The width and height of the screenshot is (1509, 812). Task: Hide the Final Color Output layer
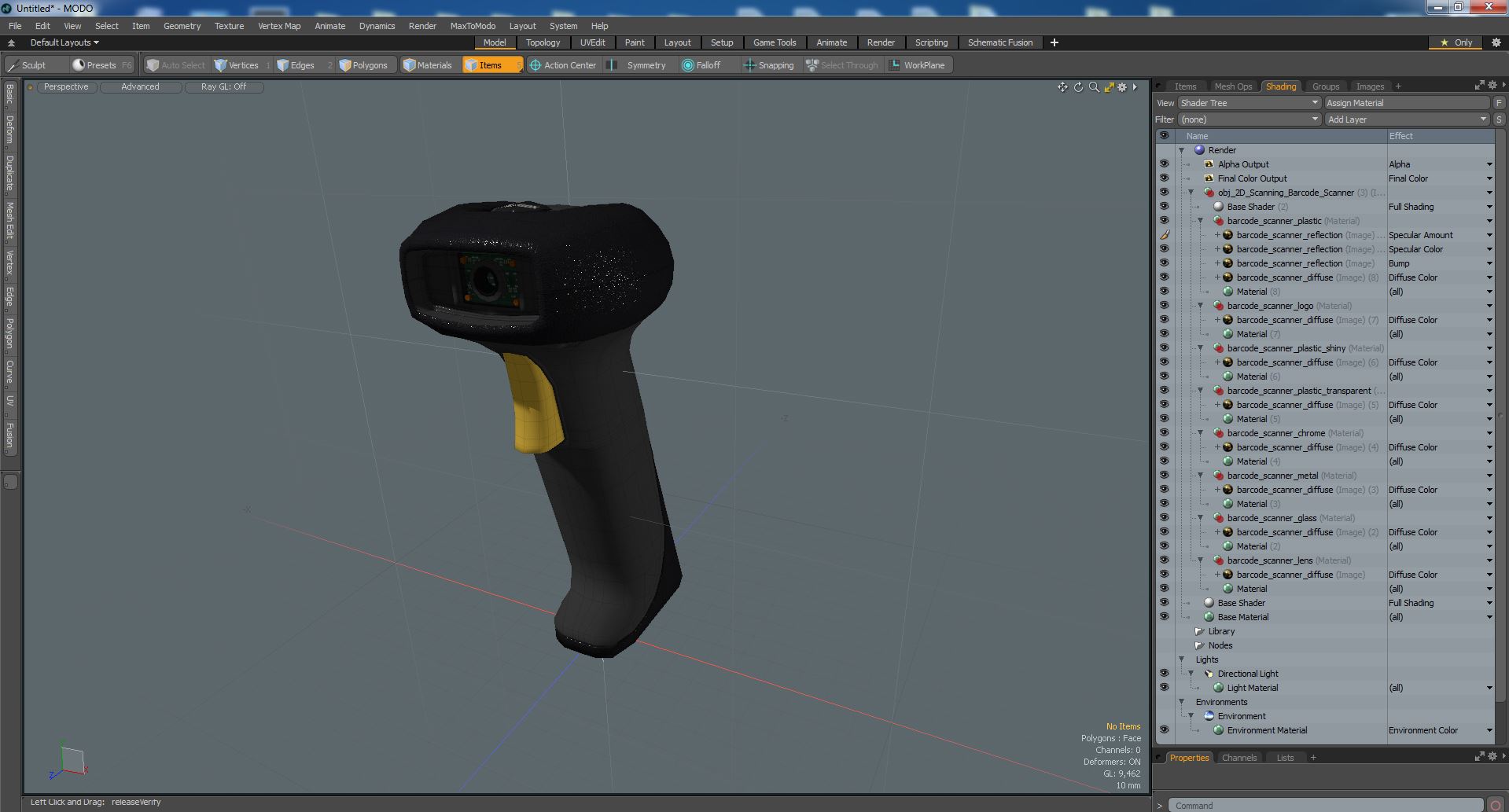click(1164, 178)
